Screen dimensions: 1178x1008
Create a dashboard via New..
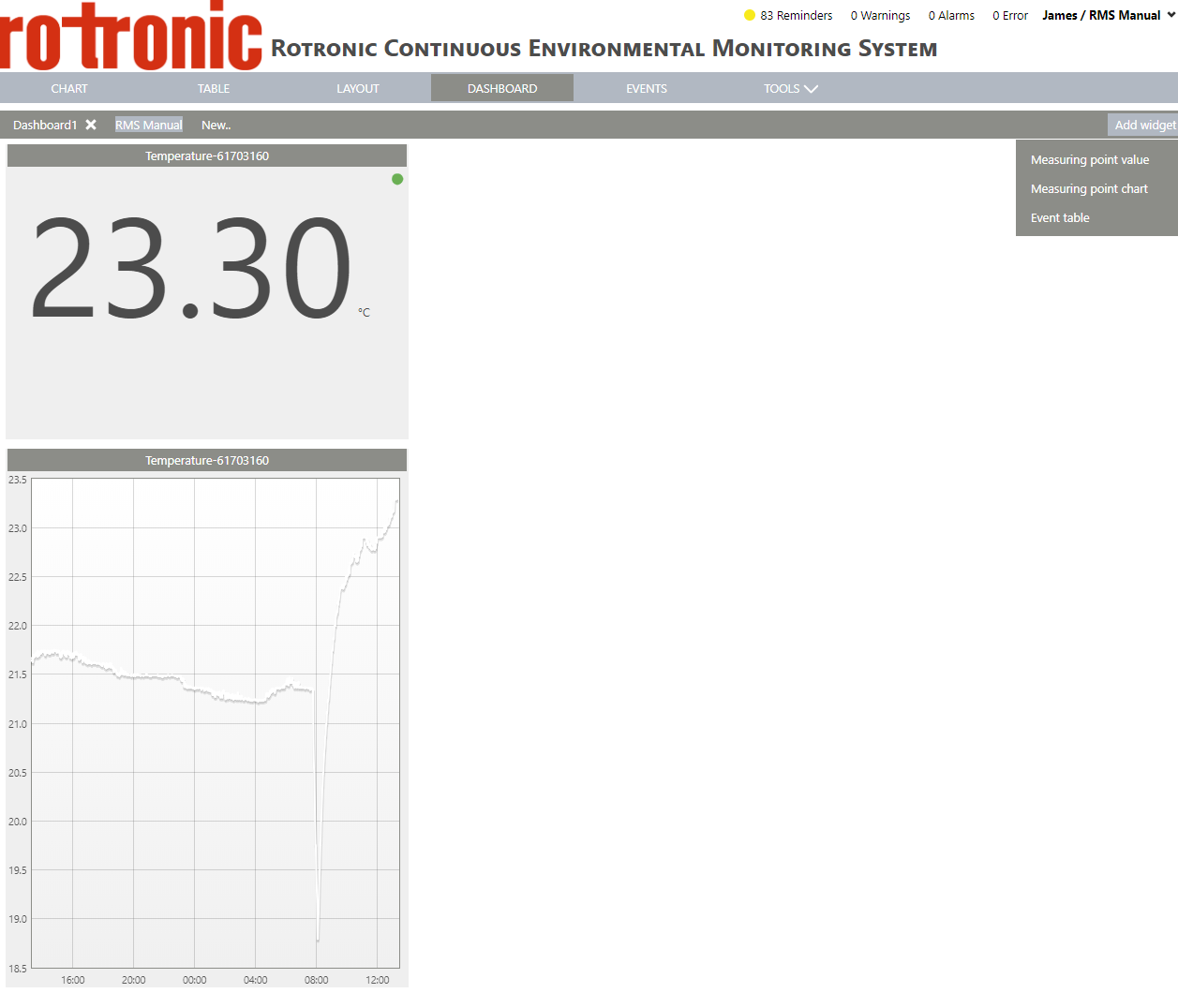pos(216,125)
